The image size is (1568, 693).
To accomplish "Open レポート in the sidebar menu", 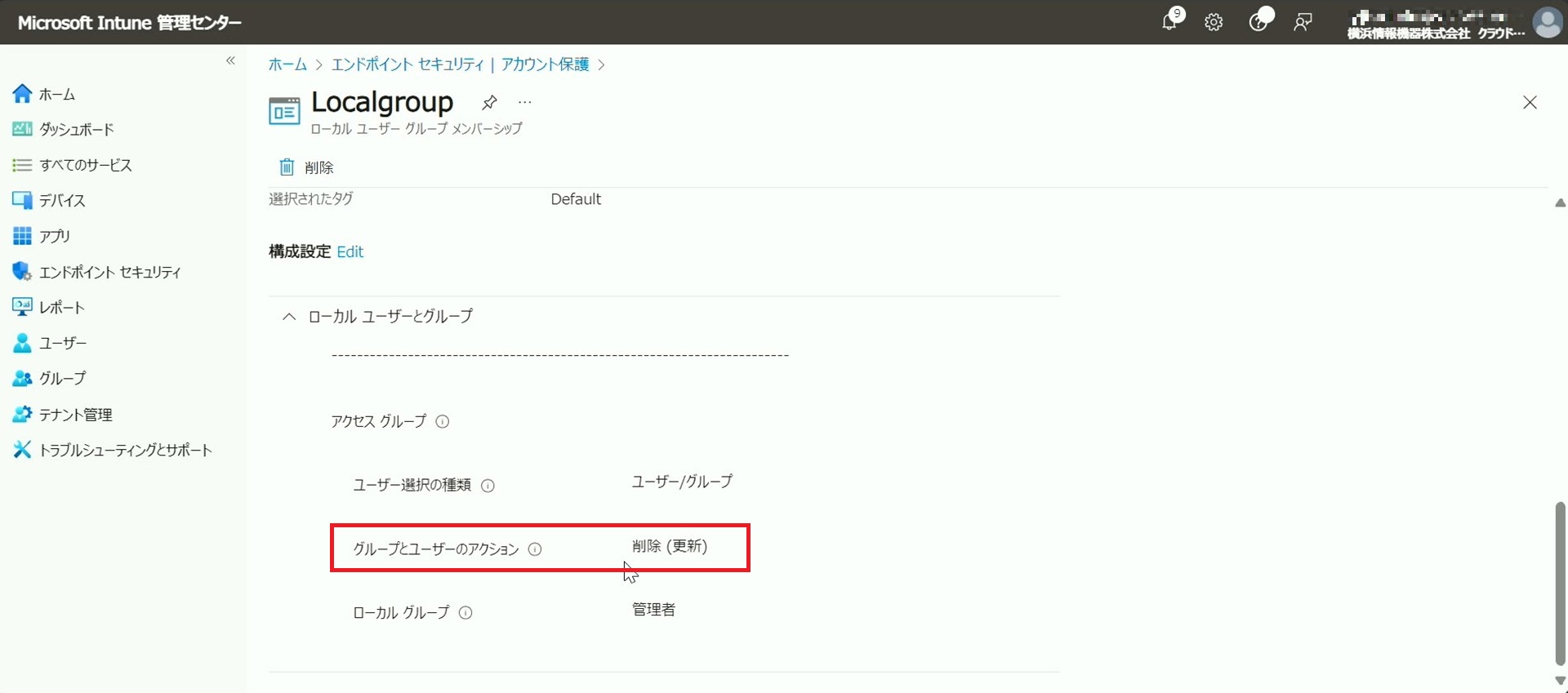I will 62,307.
